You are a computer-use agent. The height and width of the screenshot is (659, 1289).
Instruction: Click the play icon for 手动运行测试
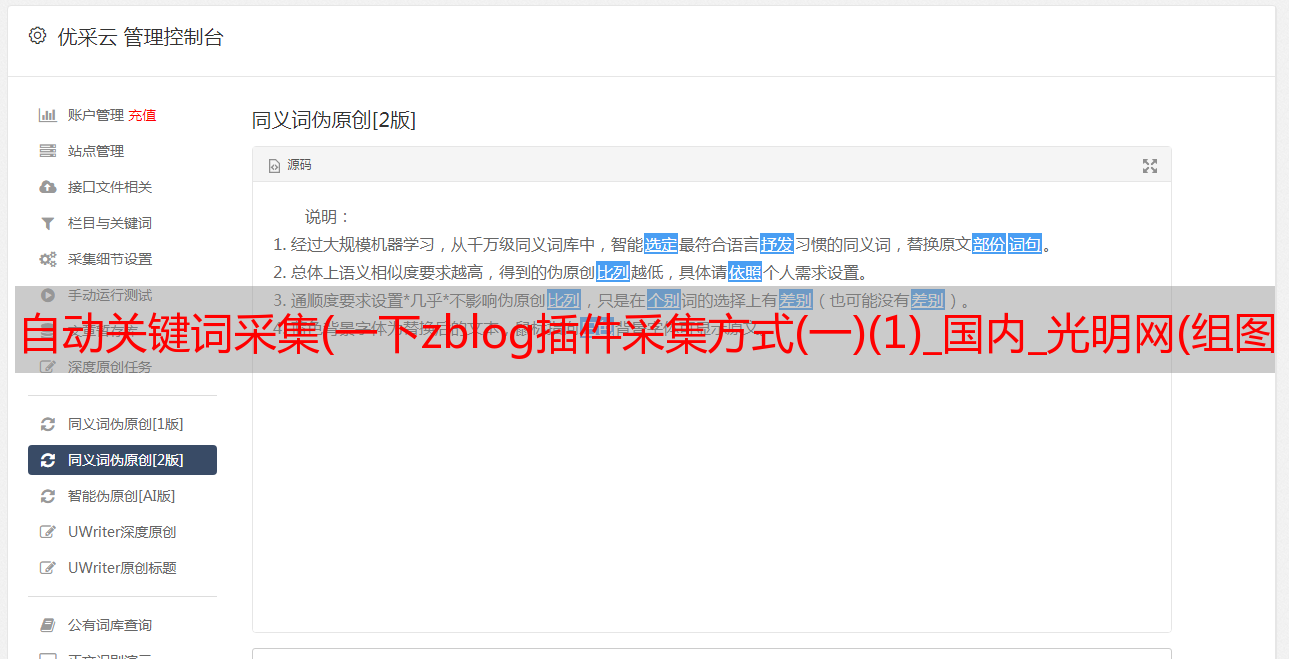point(47,295)
